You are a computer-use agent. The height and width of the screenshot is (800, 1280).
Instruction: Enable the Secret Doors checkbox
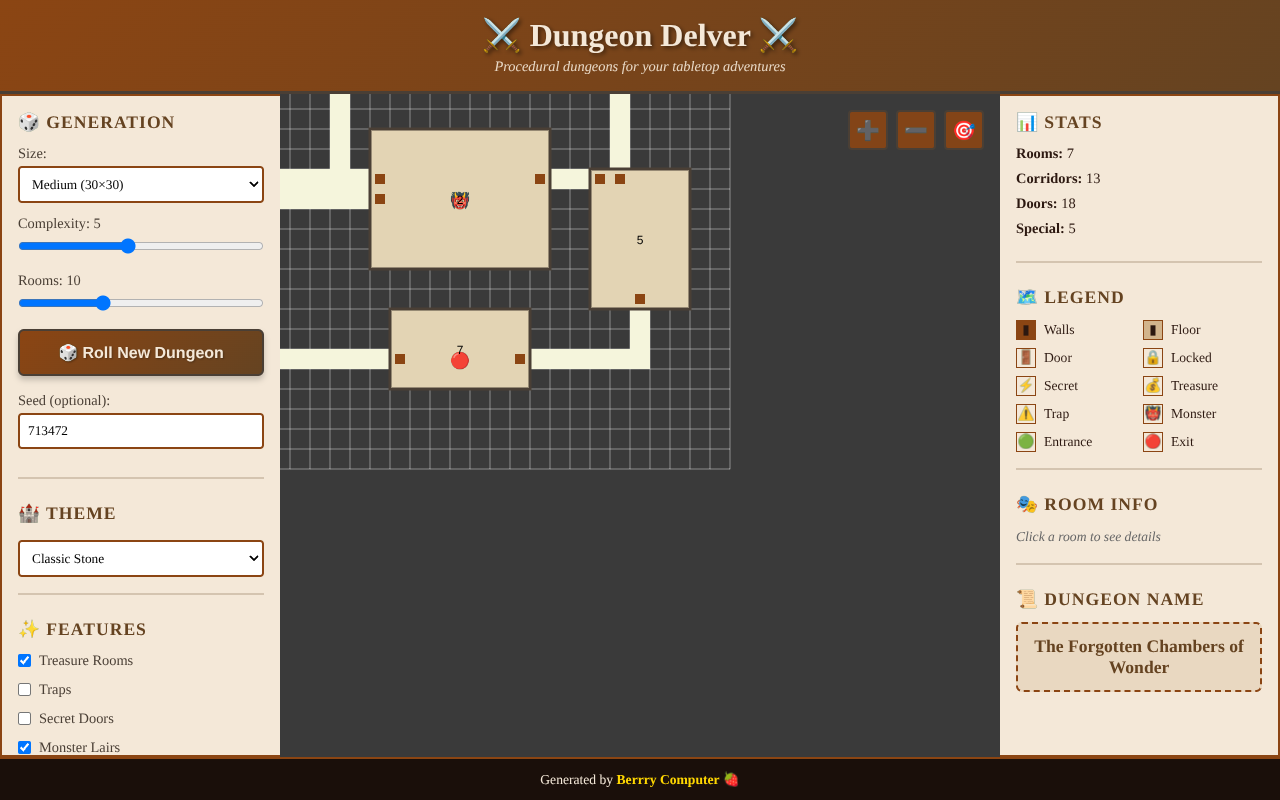24,718
